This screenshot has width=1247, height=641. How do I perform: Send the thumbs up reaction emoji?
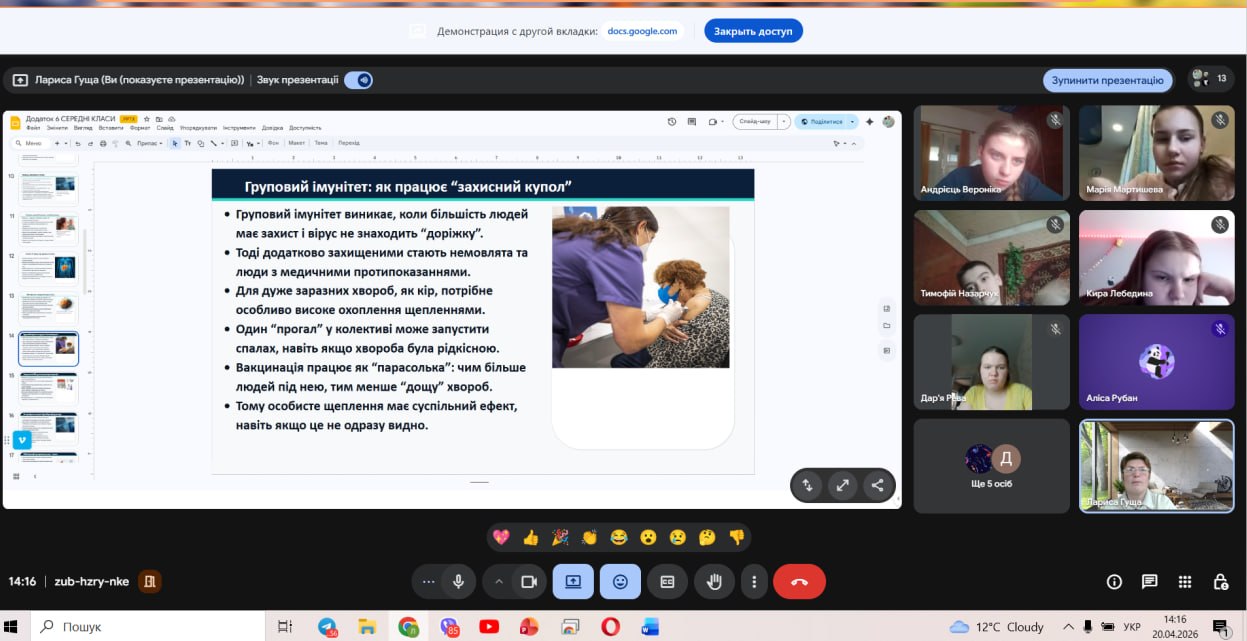[x=530, y=537]
